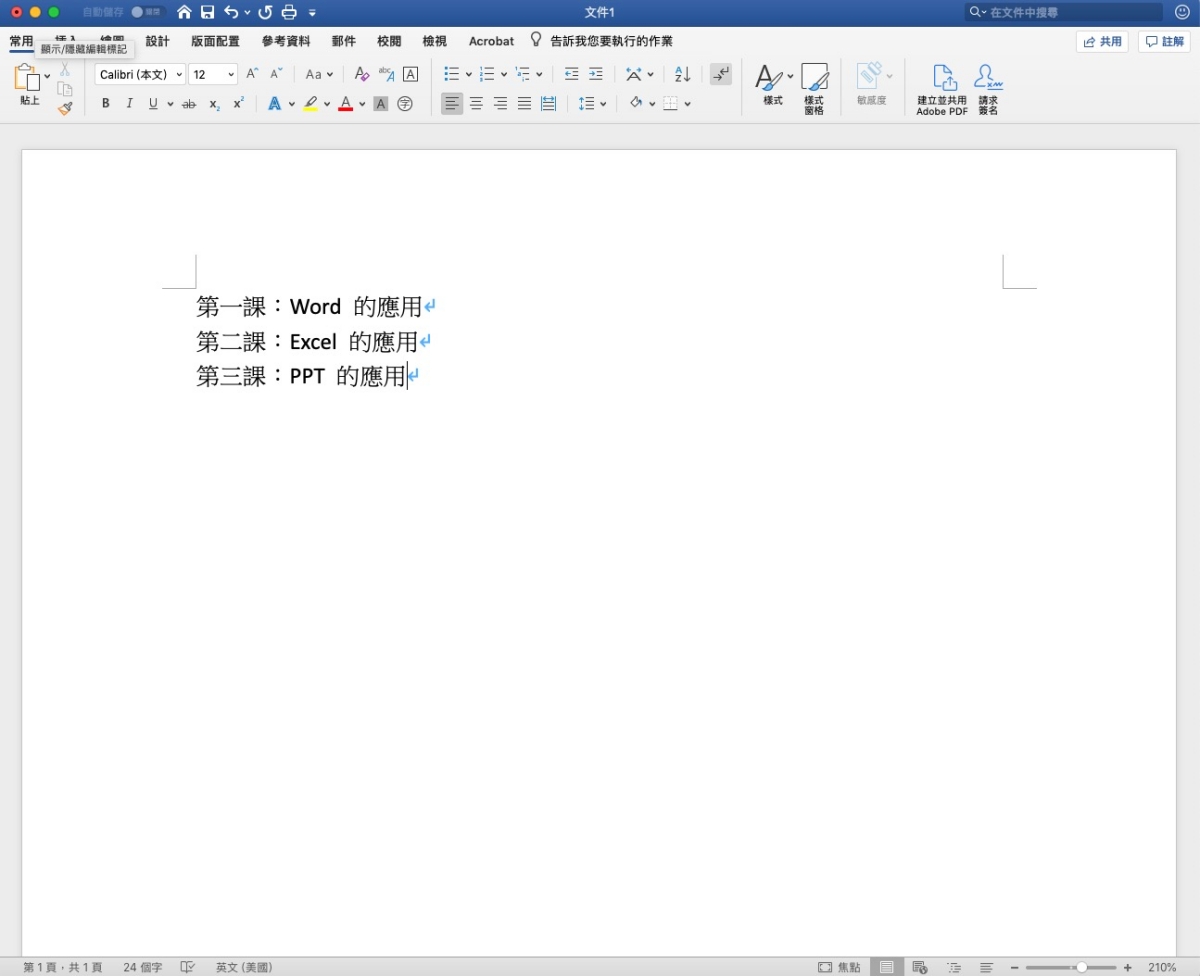Toggle show/hide paragraph marks

720,74
